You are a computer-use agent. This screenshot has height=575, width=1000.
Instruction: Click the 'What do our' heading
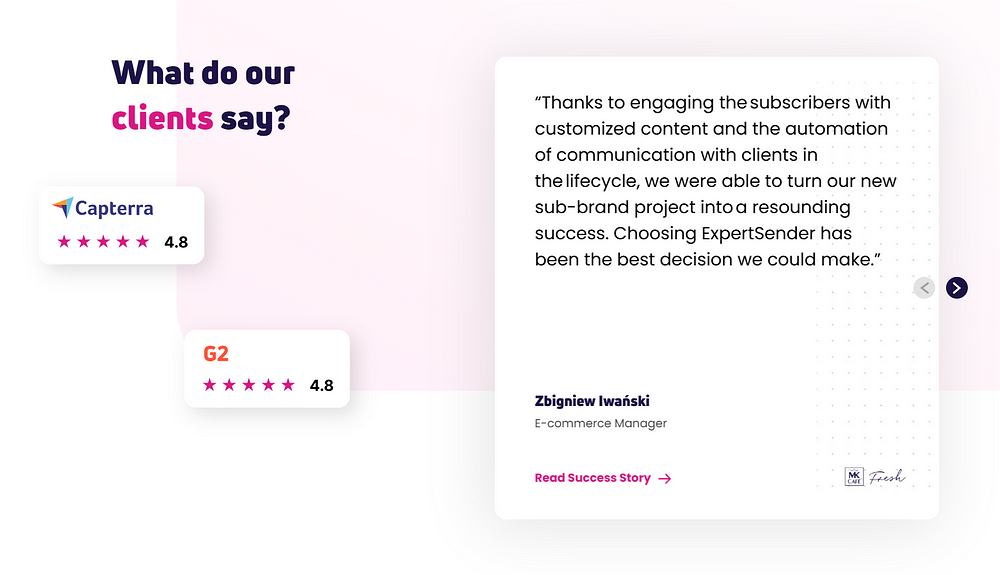pos(203,73)
